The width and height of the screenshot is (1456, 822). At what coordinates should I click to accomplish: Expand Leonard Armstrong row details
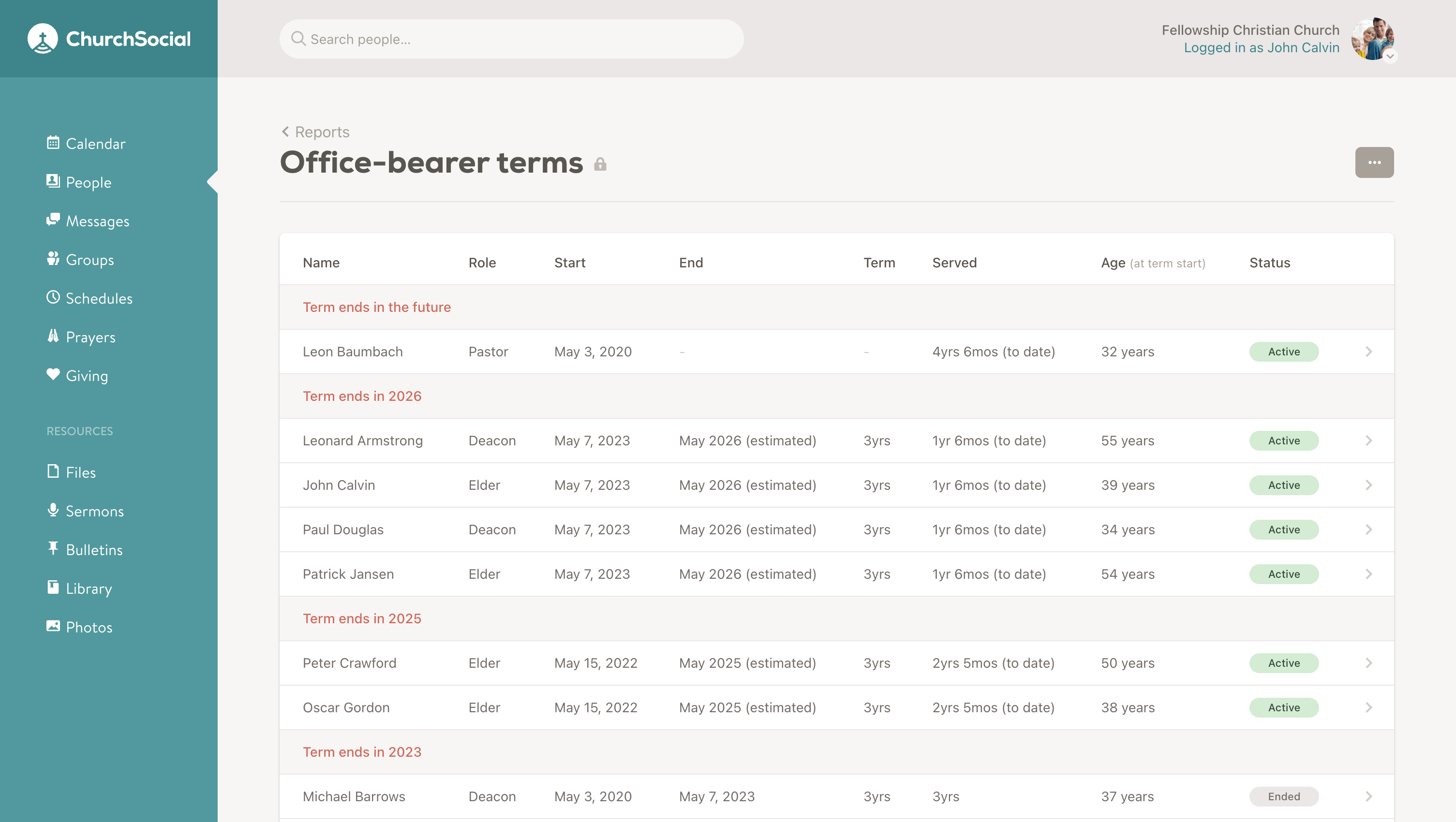pos(1368,440)
